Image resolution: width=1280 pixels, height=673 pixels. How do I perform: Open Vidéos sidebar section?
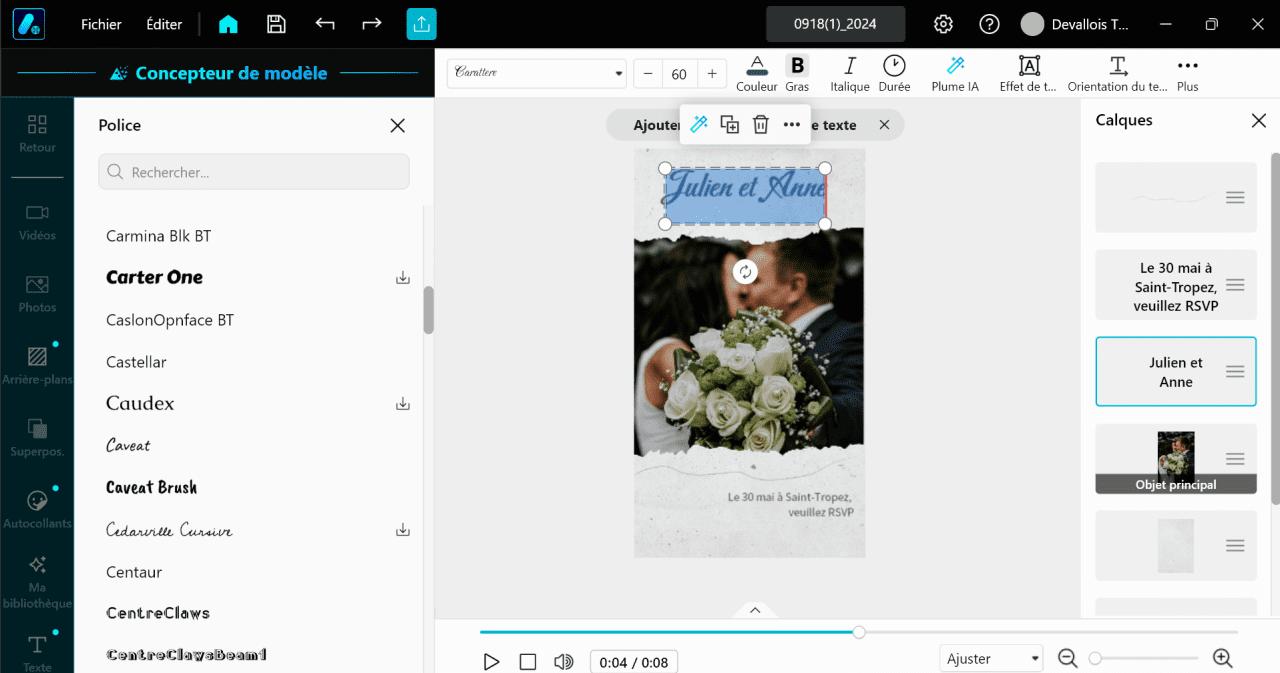37,222
